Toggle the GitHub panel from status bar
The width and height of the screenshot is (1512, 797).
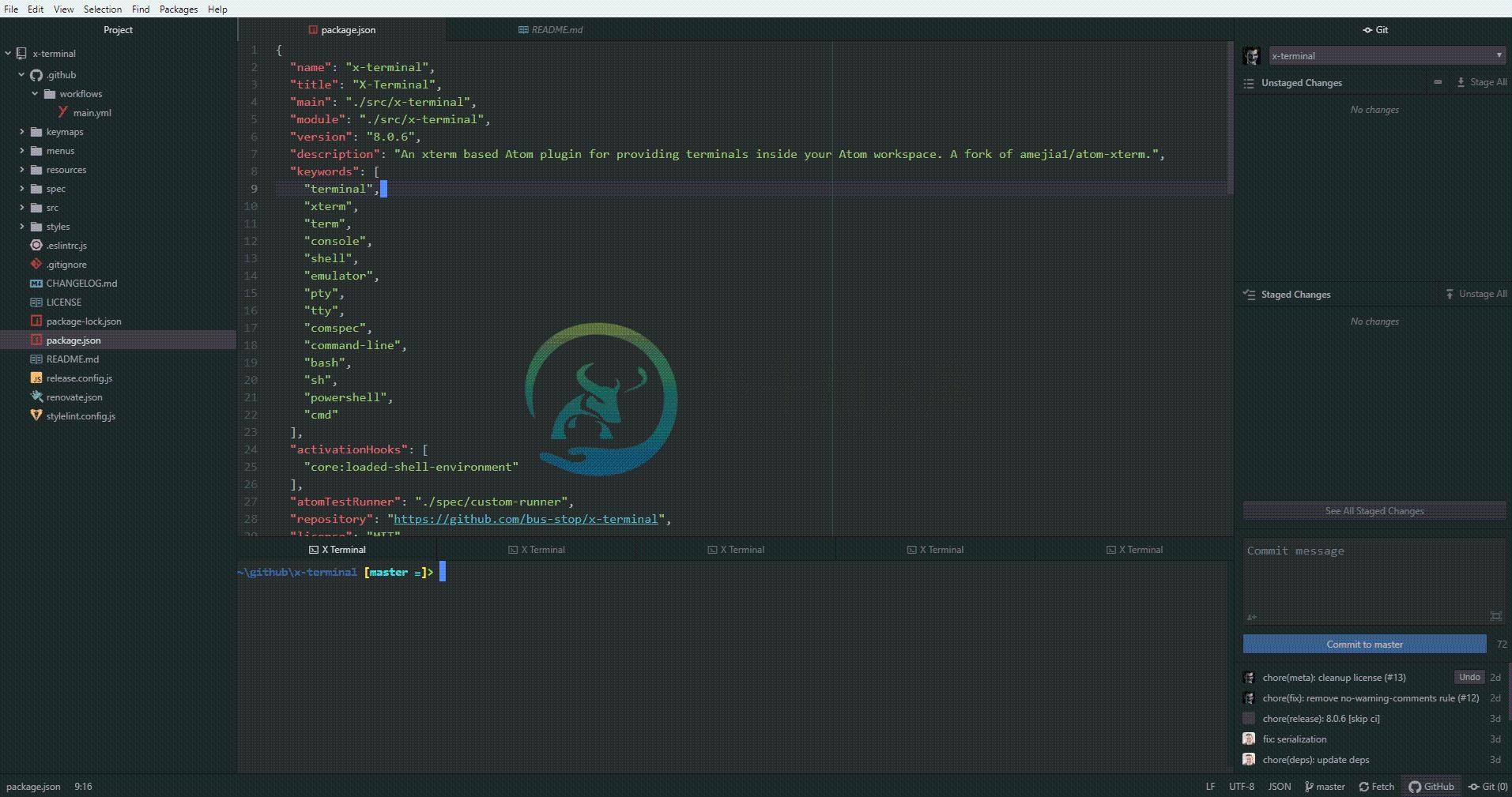[1431, 787]
